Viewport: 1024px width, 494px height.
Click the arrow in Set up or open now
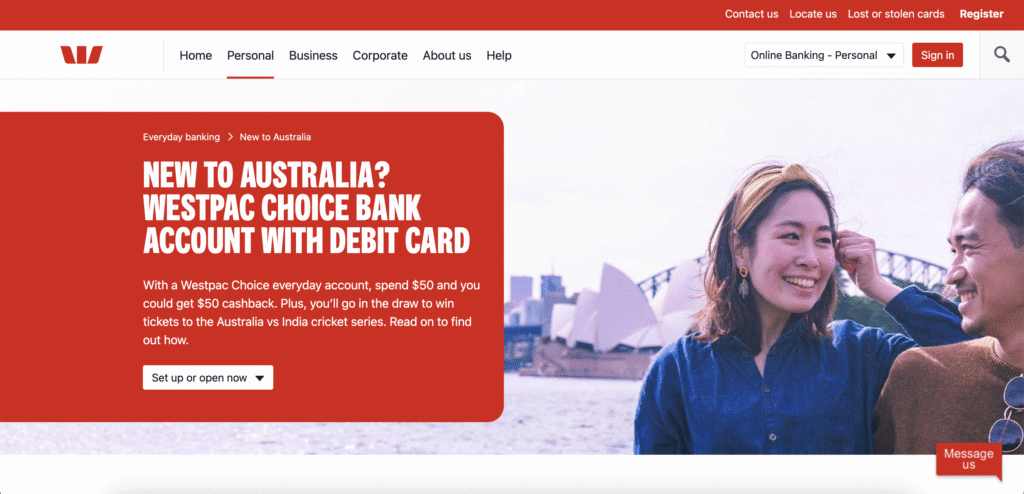coord(259,378)
